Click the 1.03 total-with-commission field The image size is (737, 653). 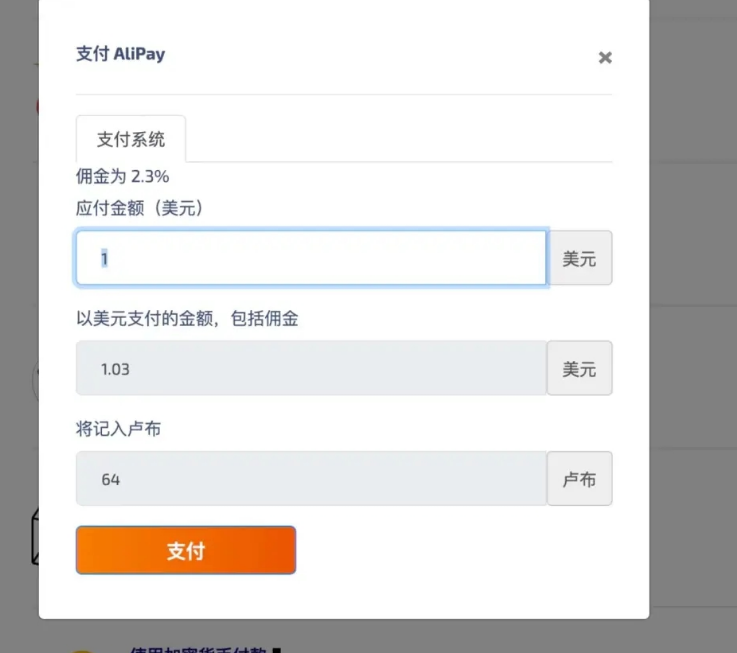point(311,368)
